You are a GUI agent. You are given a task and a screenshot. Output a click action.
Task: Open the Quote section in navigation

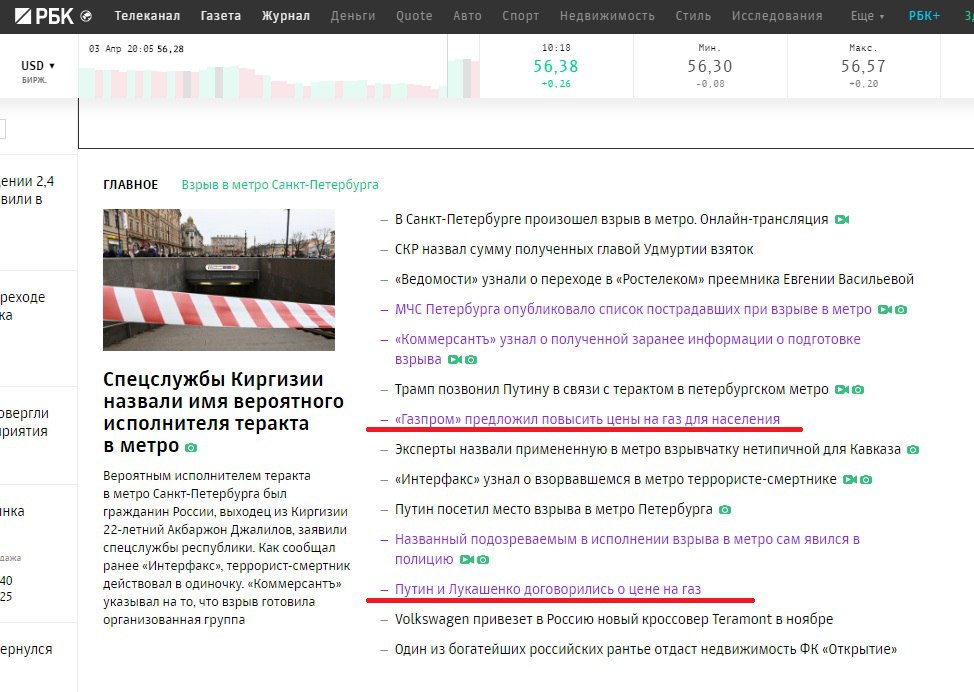414,16
